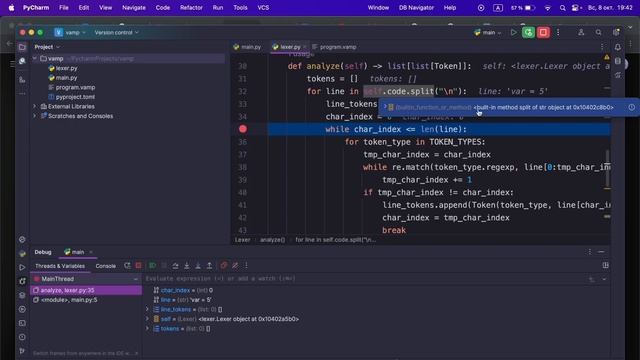Select the Threads & Variables tab
The height and width of the screenshot is (360, 640).
(60, 266)
